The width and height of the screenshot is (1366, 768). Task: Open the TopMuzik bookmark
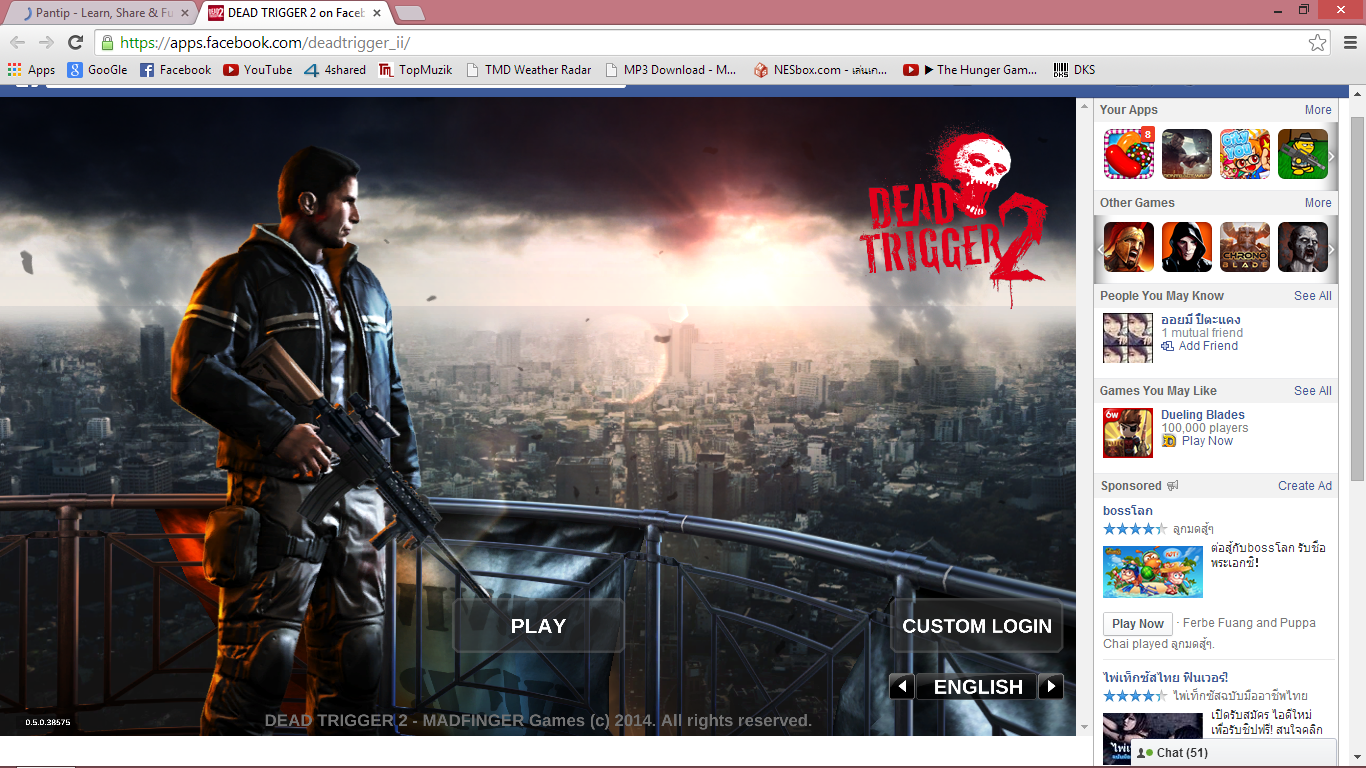[415, 70]
